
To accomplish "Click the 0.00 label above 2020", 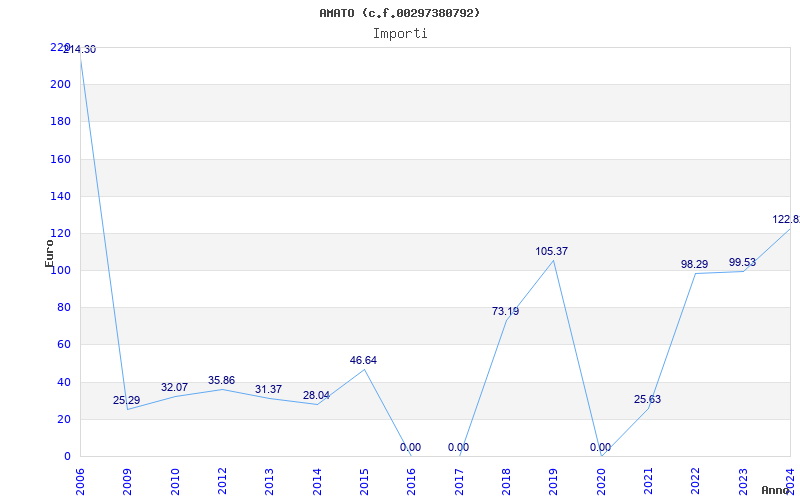I will point(600,448).
